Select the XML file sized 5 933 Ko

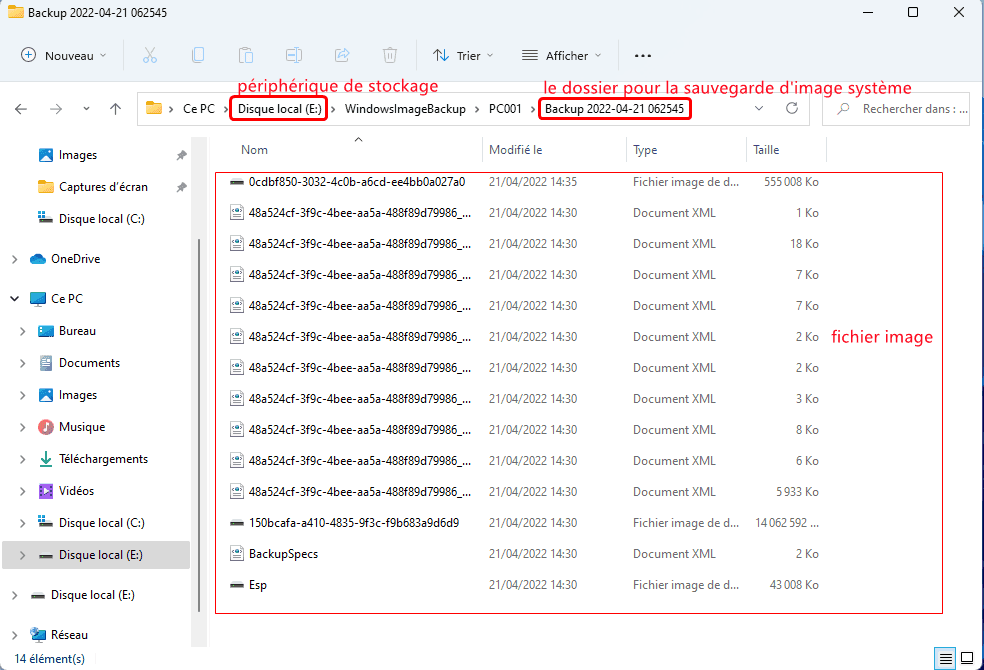[x=524, y=492]
